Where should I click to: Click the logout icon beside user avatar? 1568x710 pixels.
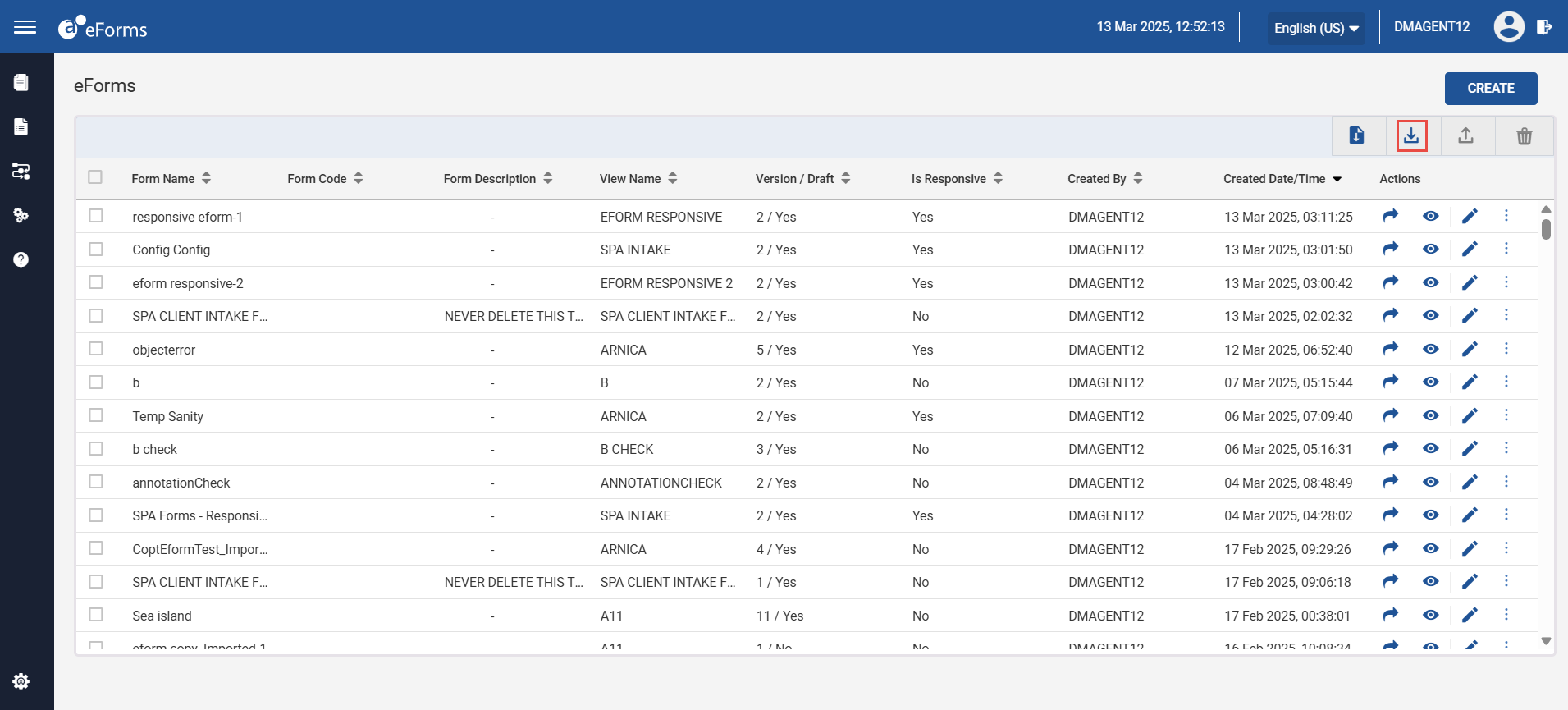(x=1544, y=27)
